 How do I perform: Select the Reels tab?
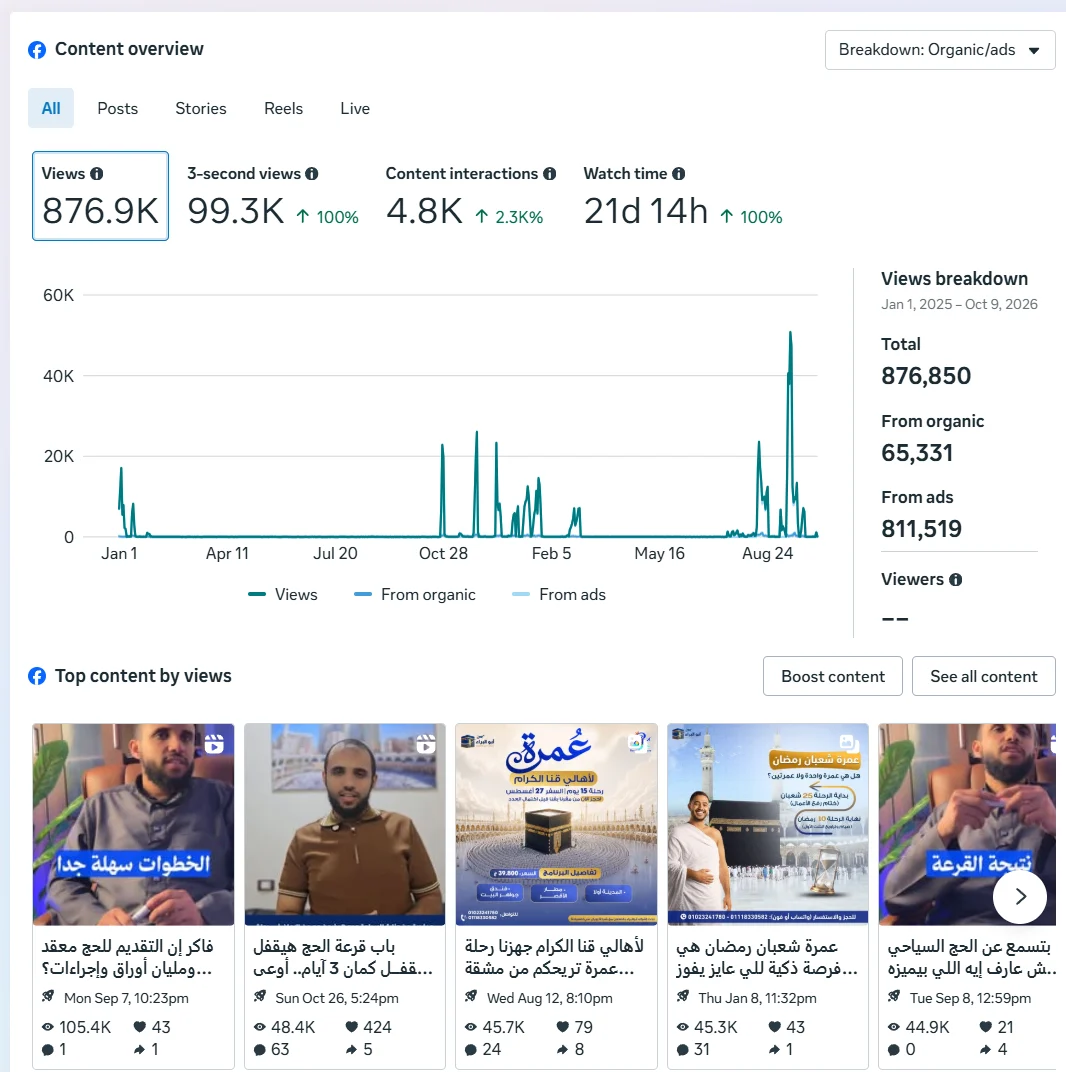[284, 108]
